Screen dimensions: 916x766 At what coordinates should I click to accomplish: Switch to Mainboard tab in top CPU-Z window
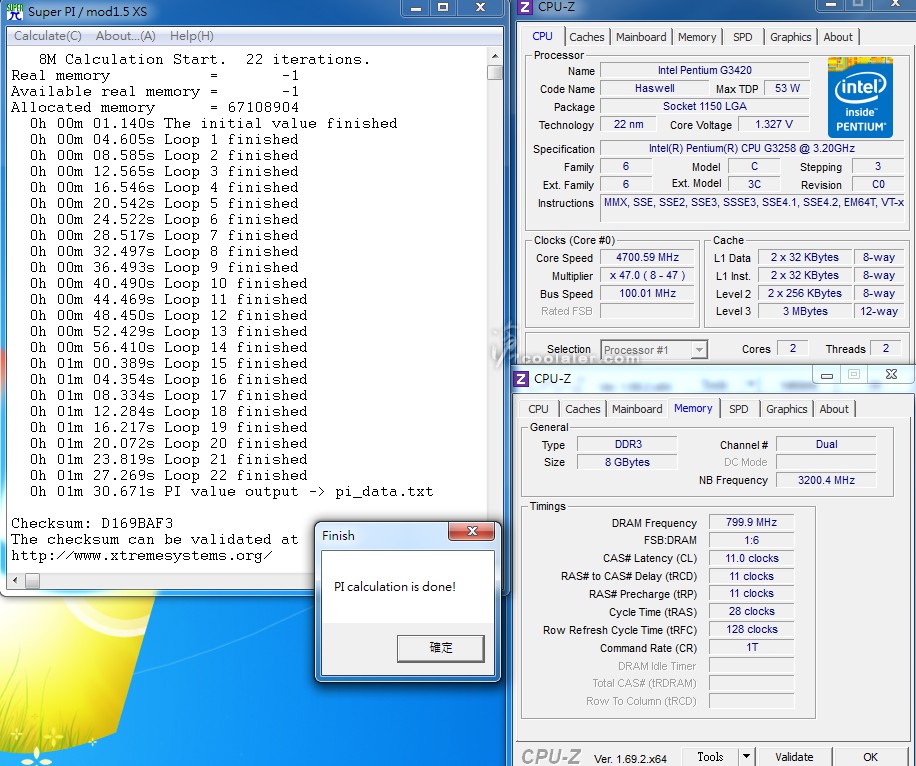tap(641, 37)
